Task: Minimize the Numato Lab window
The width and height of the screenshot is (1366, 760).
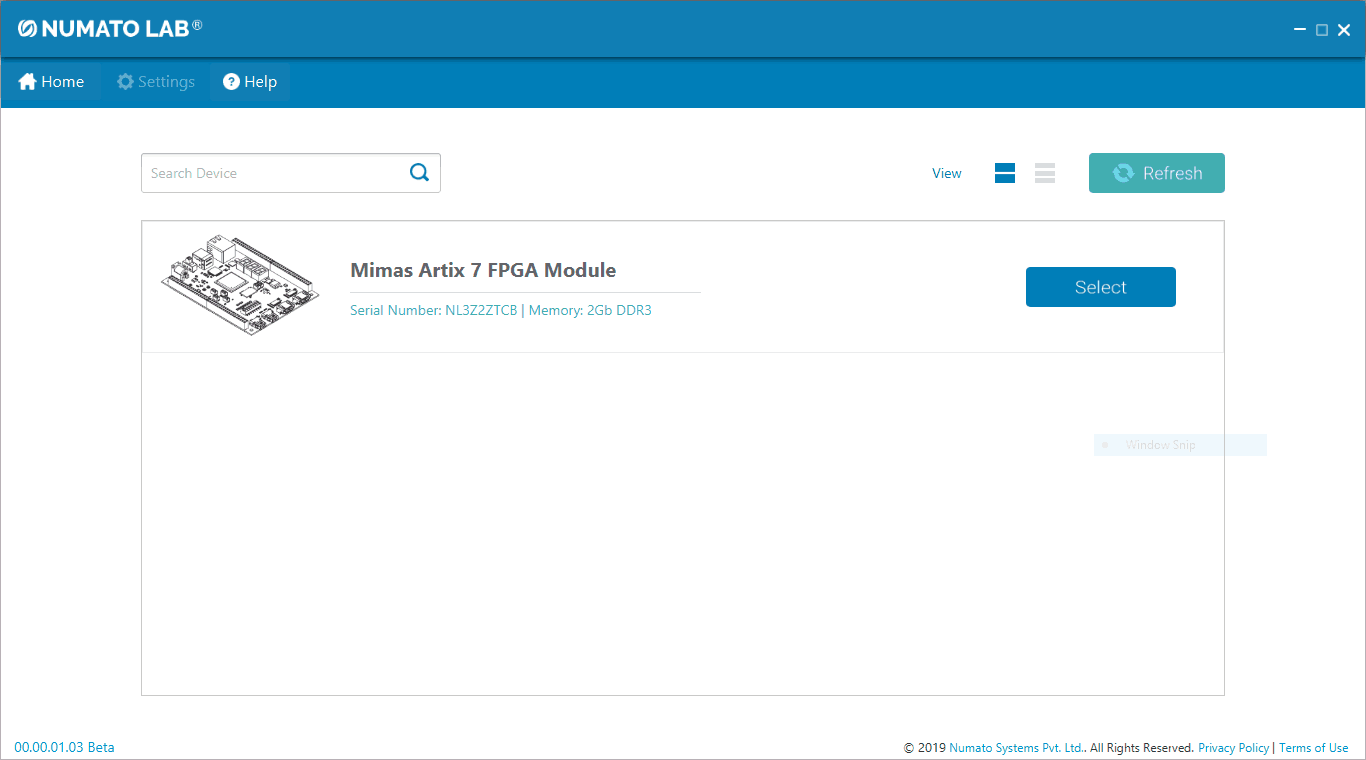Action: (x=1300, y=30)
